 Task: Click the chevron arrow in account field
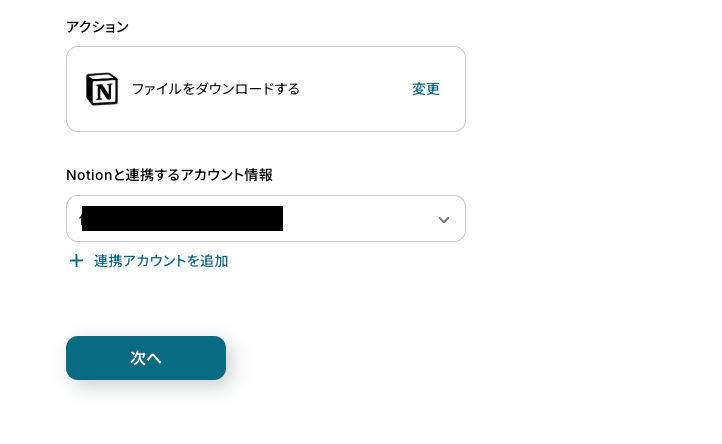pos(444,219)
